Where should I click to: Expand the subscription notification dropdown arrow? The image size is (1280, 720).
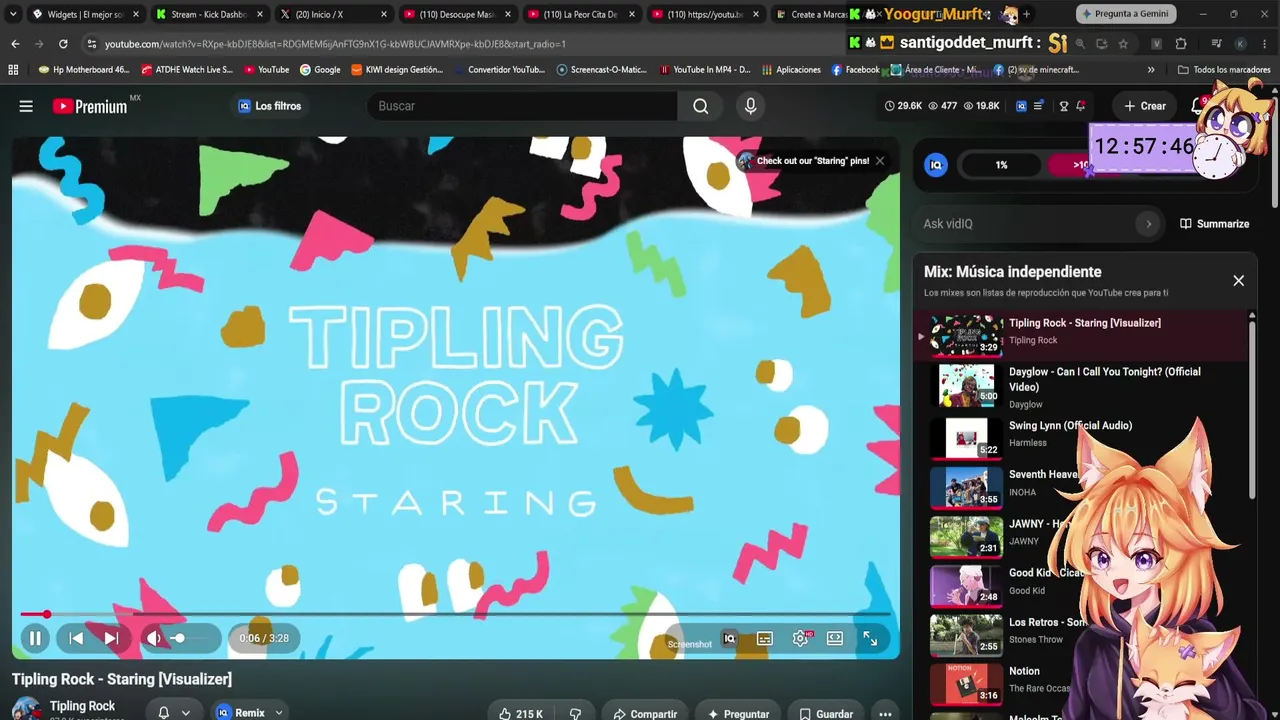[x=186, y=713]
